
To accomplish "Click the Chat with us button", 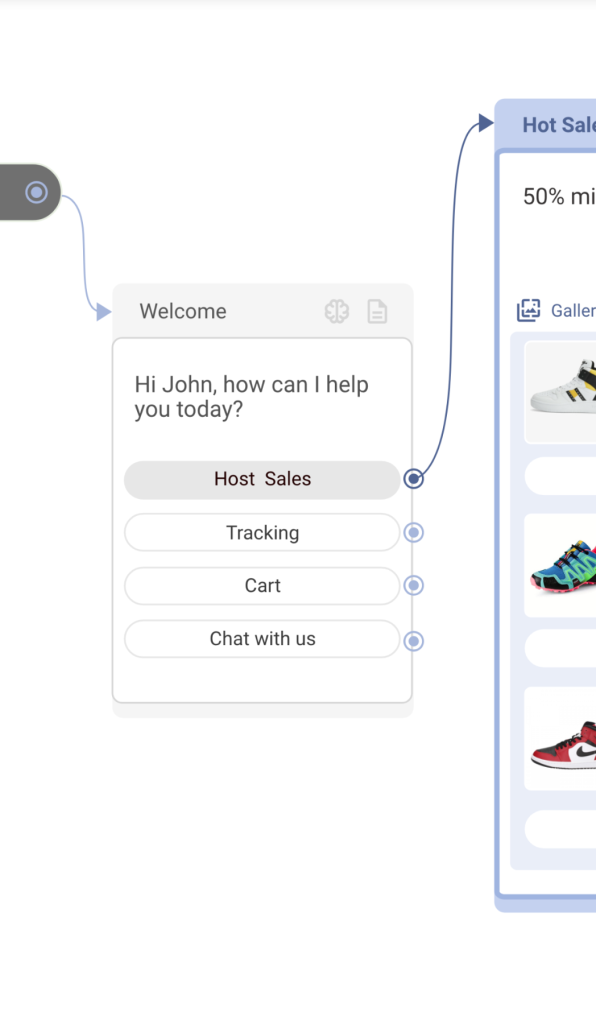I will pos(262,639).
